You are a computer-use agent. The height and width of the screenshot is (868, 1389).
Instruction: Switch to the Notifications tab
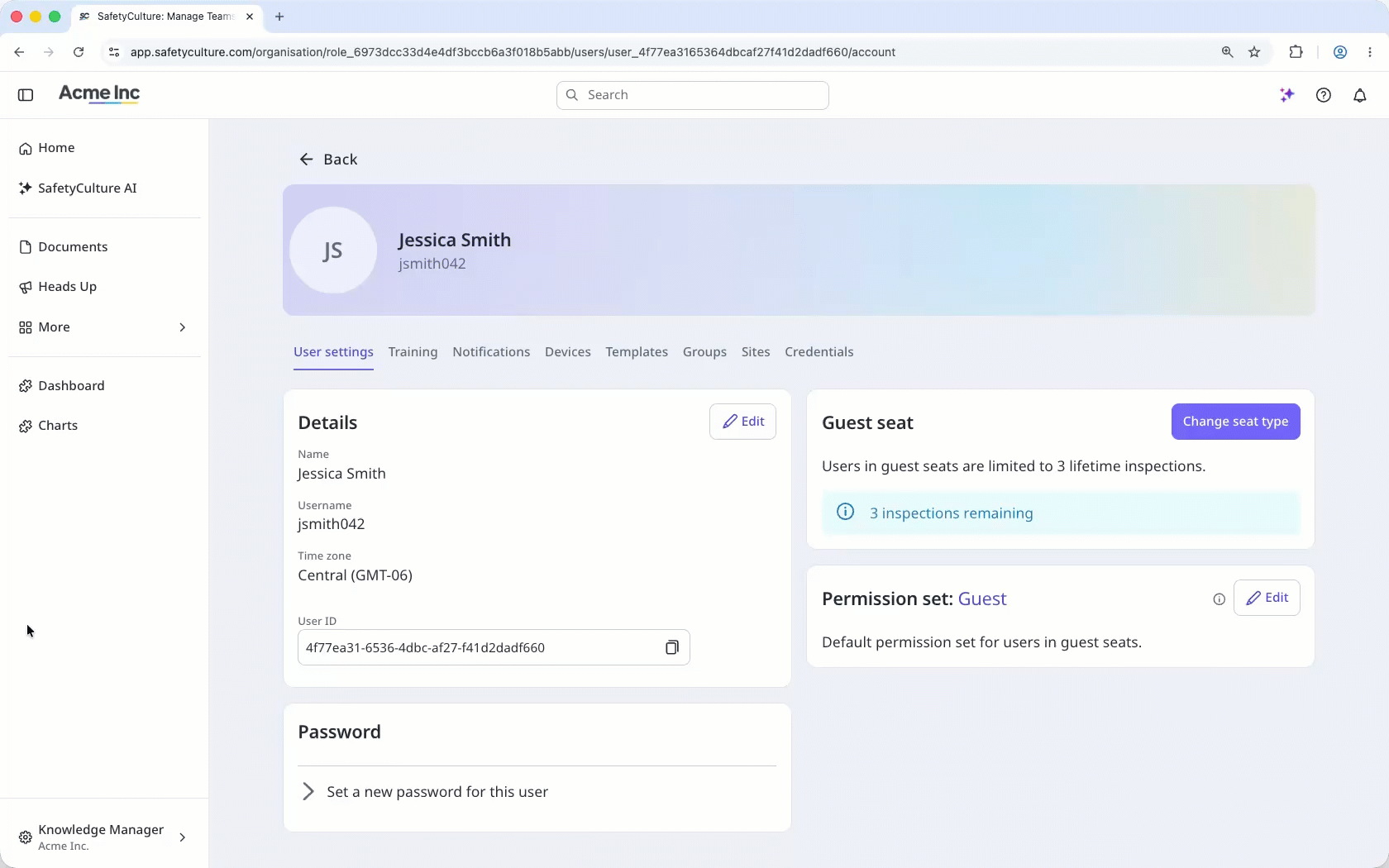coord(491,352)
